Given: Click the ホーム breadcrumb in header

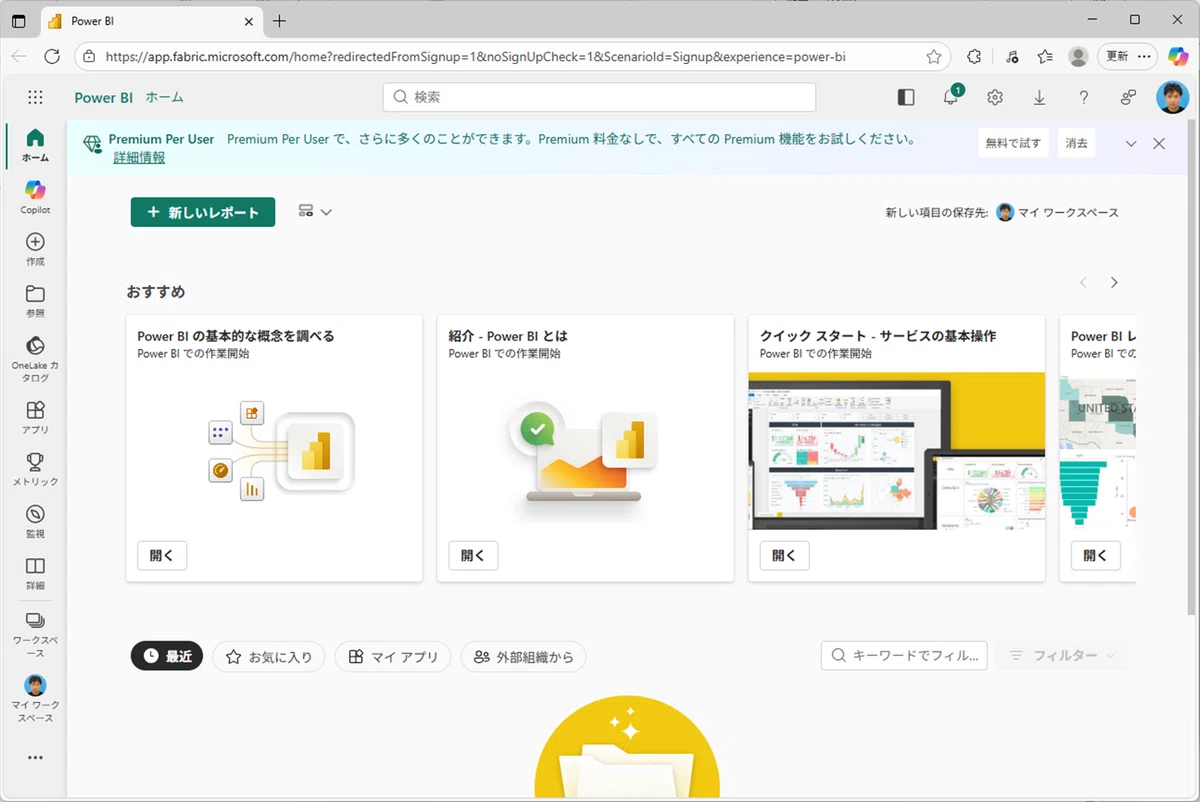Looking at the screenshot, I should [x=165, y=97].
